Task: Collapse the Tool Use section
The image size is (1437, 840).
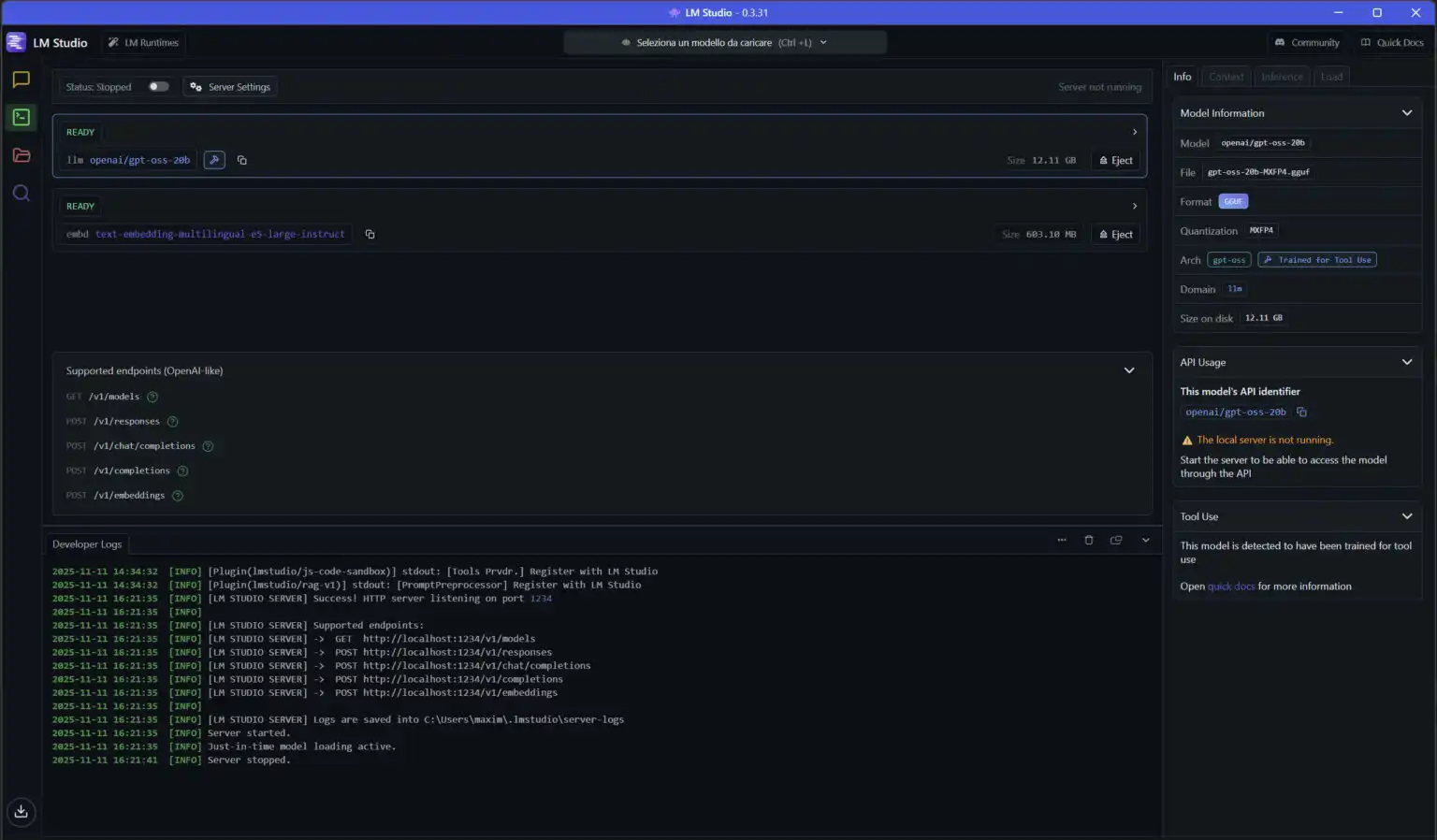Action: (1407, 516)
